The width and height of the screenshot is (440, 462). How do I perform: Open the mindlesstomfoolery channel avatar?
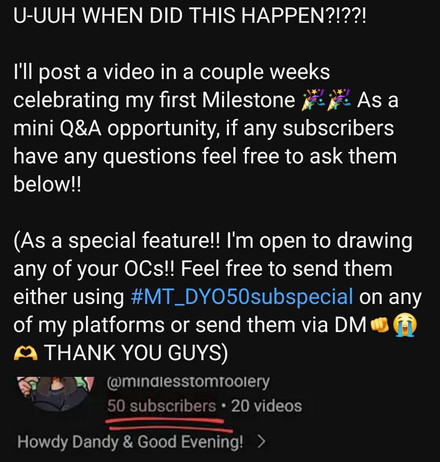(54, 394)
